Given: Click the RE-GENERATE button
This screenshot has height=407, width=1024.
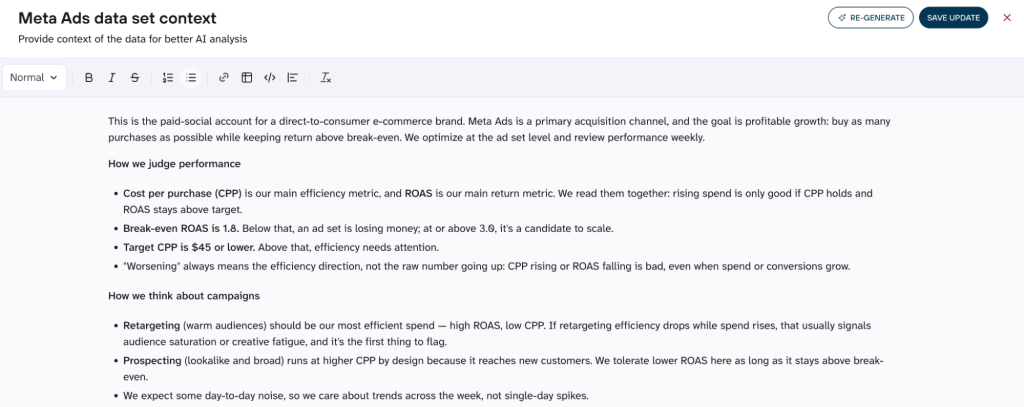Looking at the screenshot, I should 871,18.
